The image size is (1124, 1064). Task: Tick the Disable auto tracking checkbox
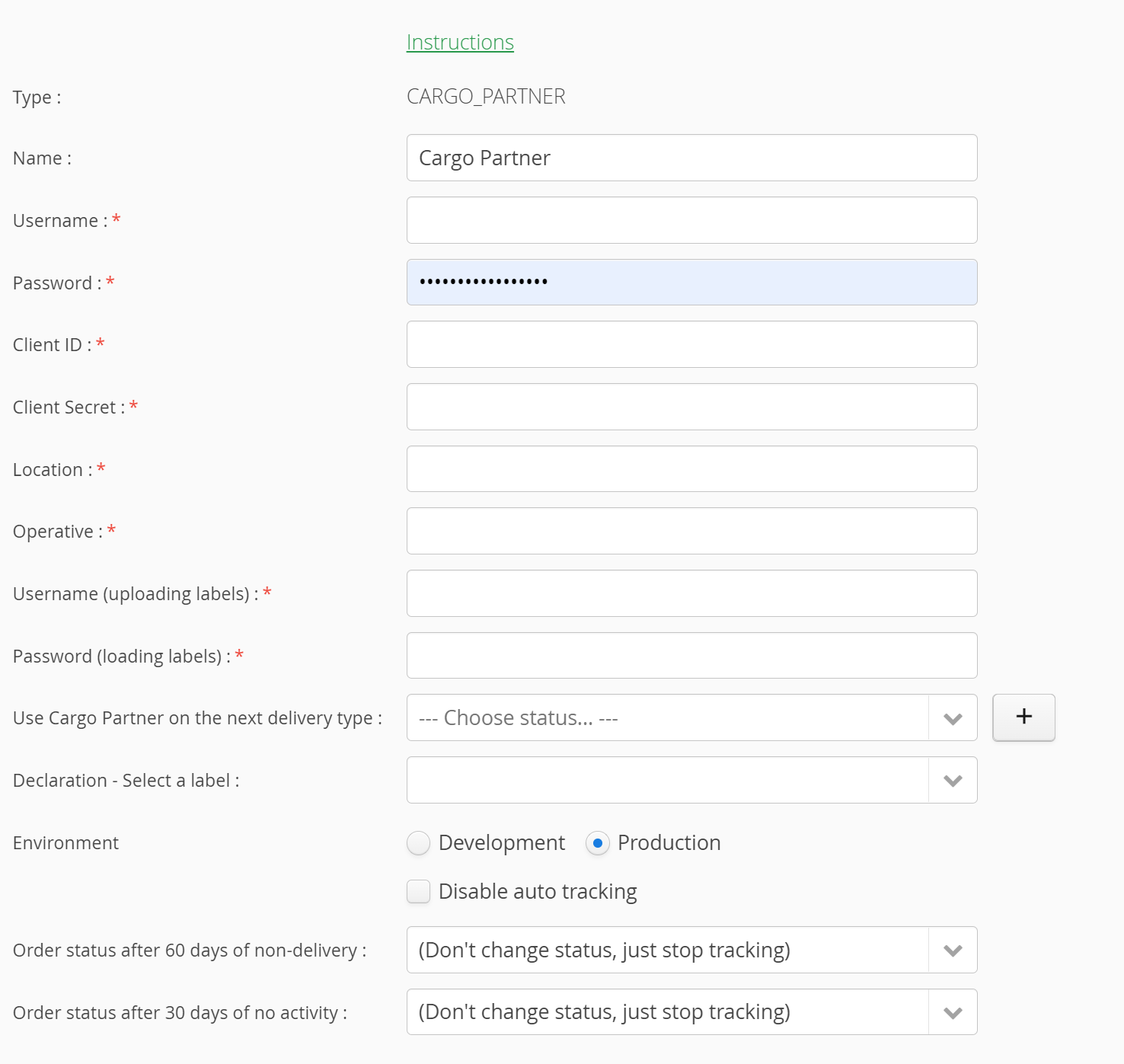[419, 891]
